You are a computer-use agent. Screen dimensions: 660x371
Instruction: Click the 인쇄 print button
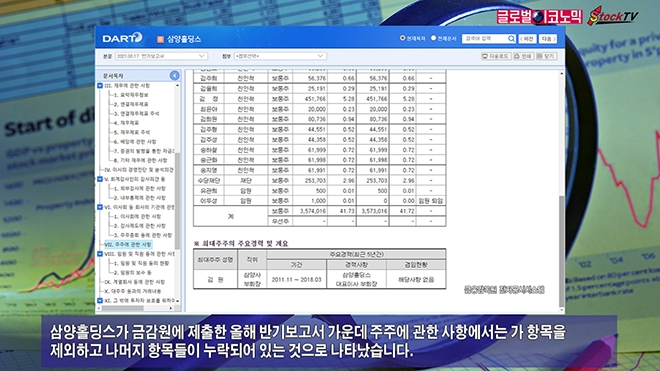(524, 56)
